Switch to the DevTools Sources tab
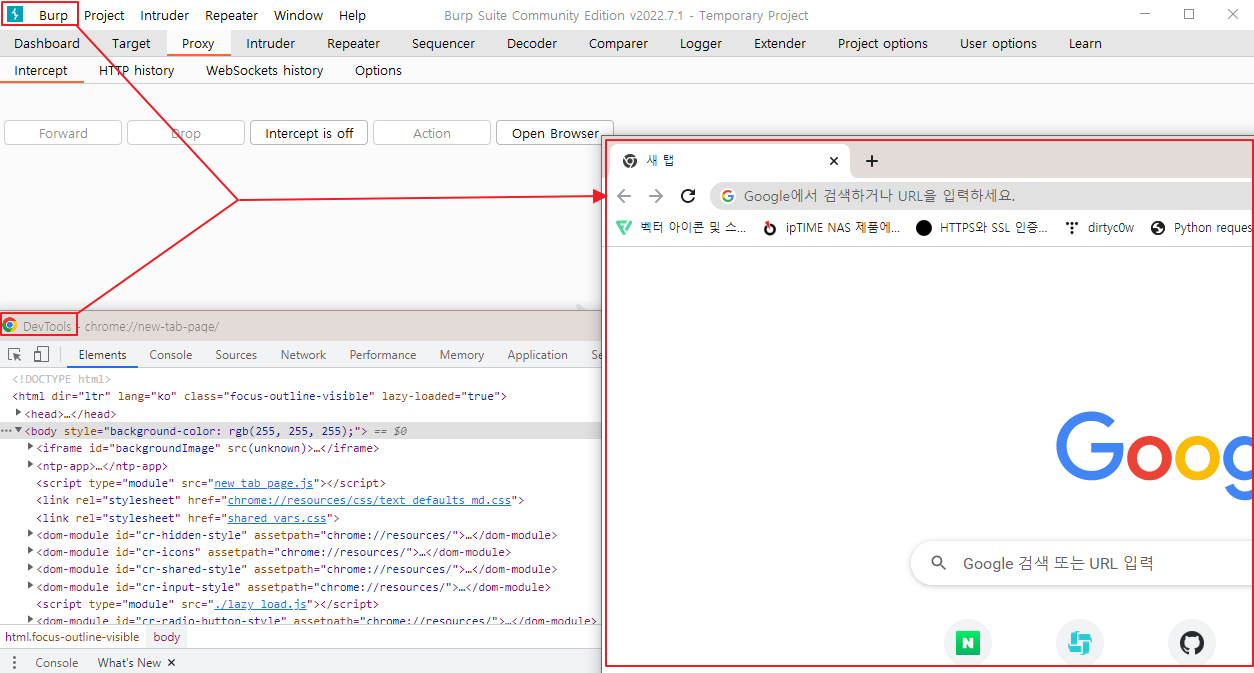The height and width of the screenshot is (673, 1254). point(236,355)
